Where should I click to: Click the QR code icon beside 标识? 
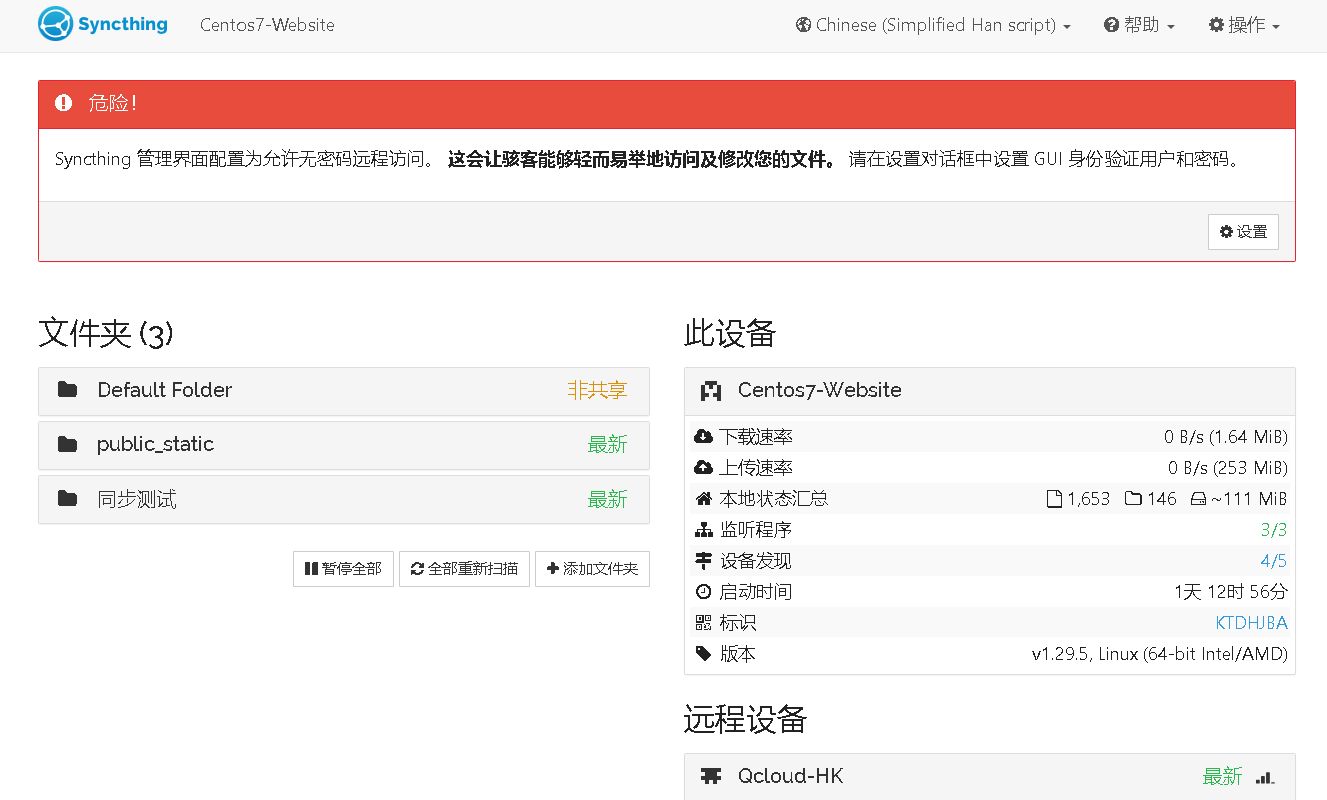point(703,623)
